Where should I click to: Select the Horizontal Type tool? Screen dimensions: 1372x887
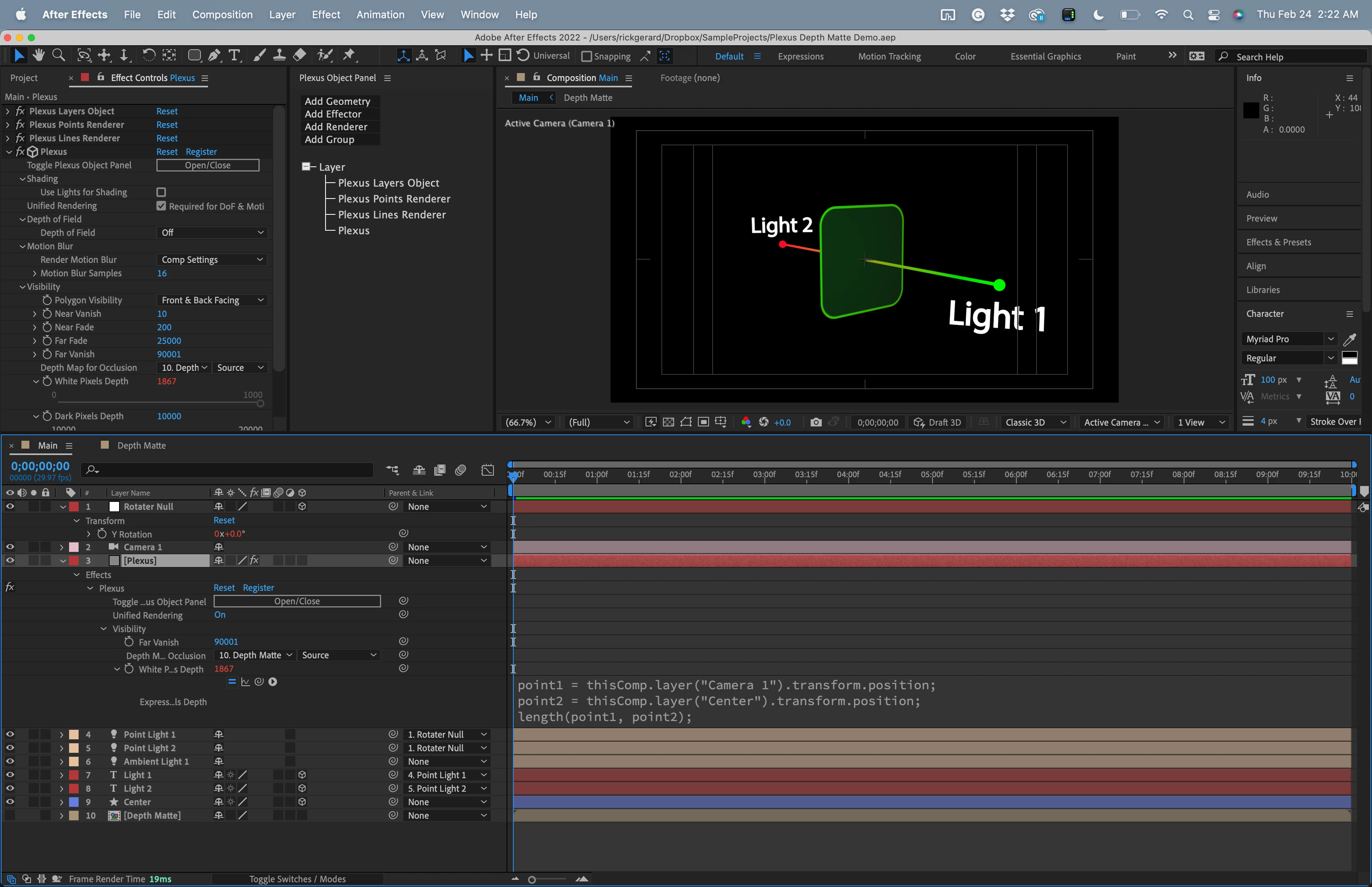click(x=234, y=55)
